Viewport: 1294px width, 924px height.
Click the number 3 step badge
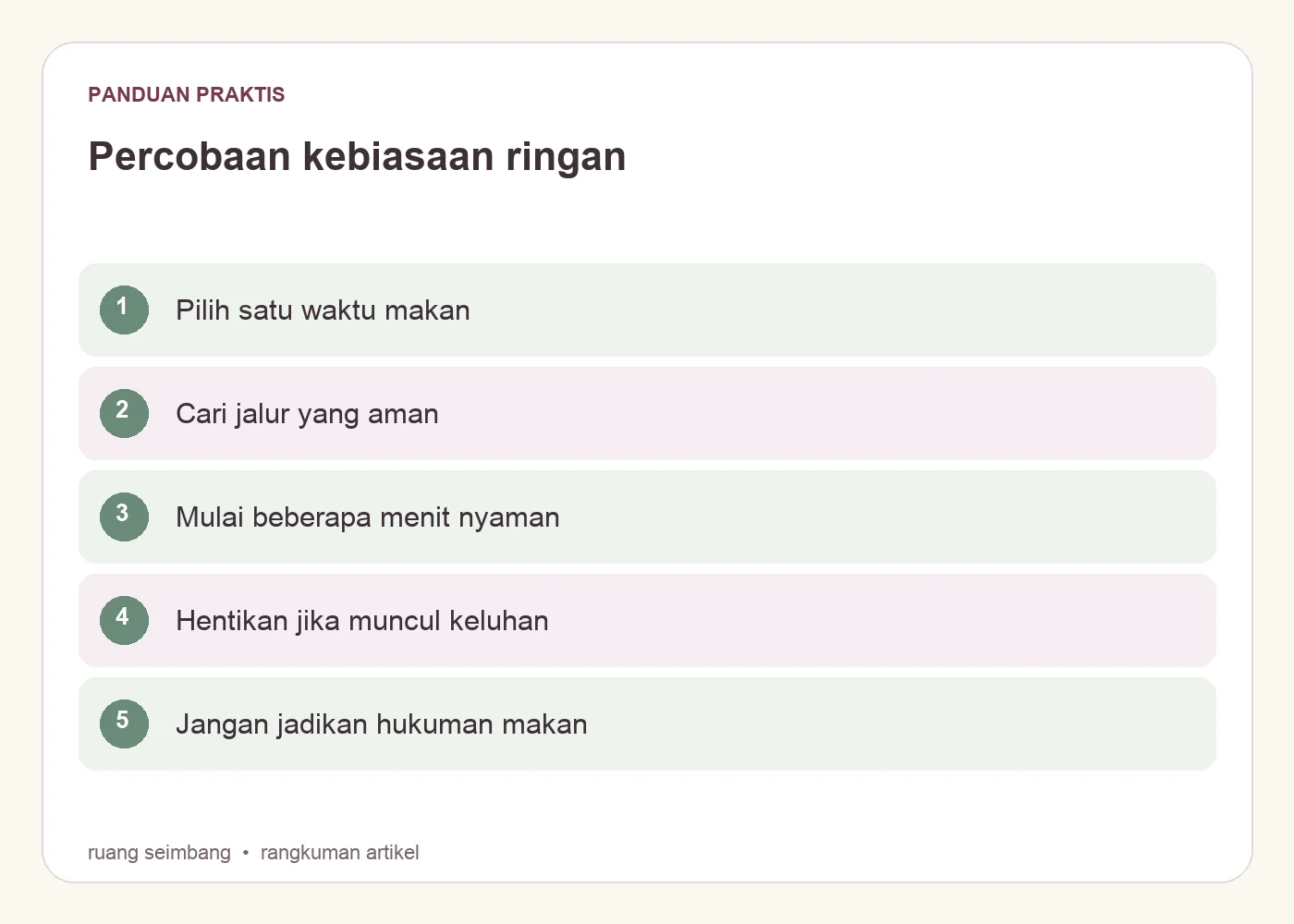(x=124, y=517)
